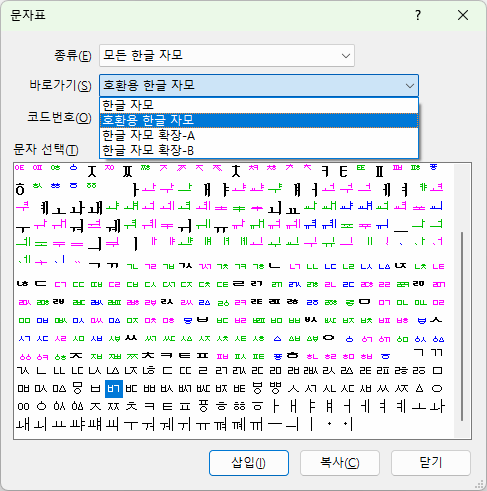Click the 삽입 insert button
The height and width of the screenshot is (491, 487).
point(249,463)
